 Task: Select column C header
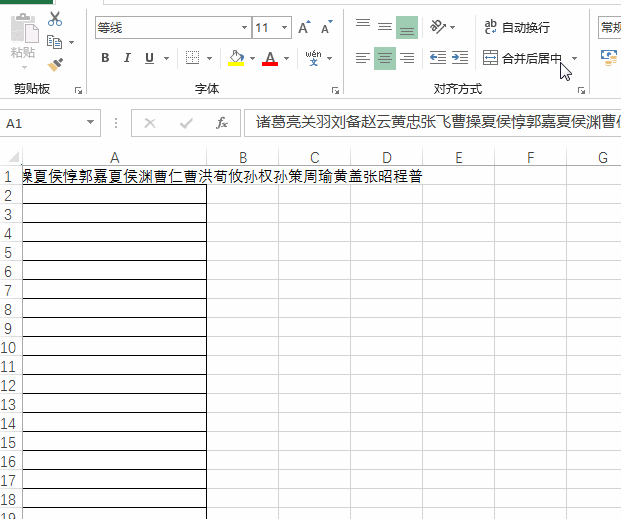click(314, 158)
